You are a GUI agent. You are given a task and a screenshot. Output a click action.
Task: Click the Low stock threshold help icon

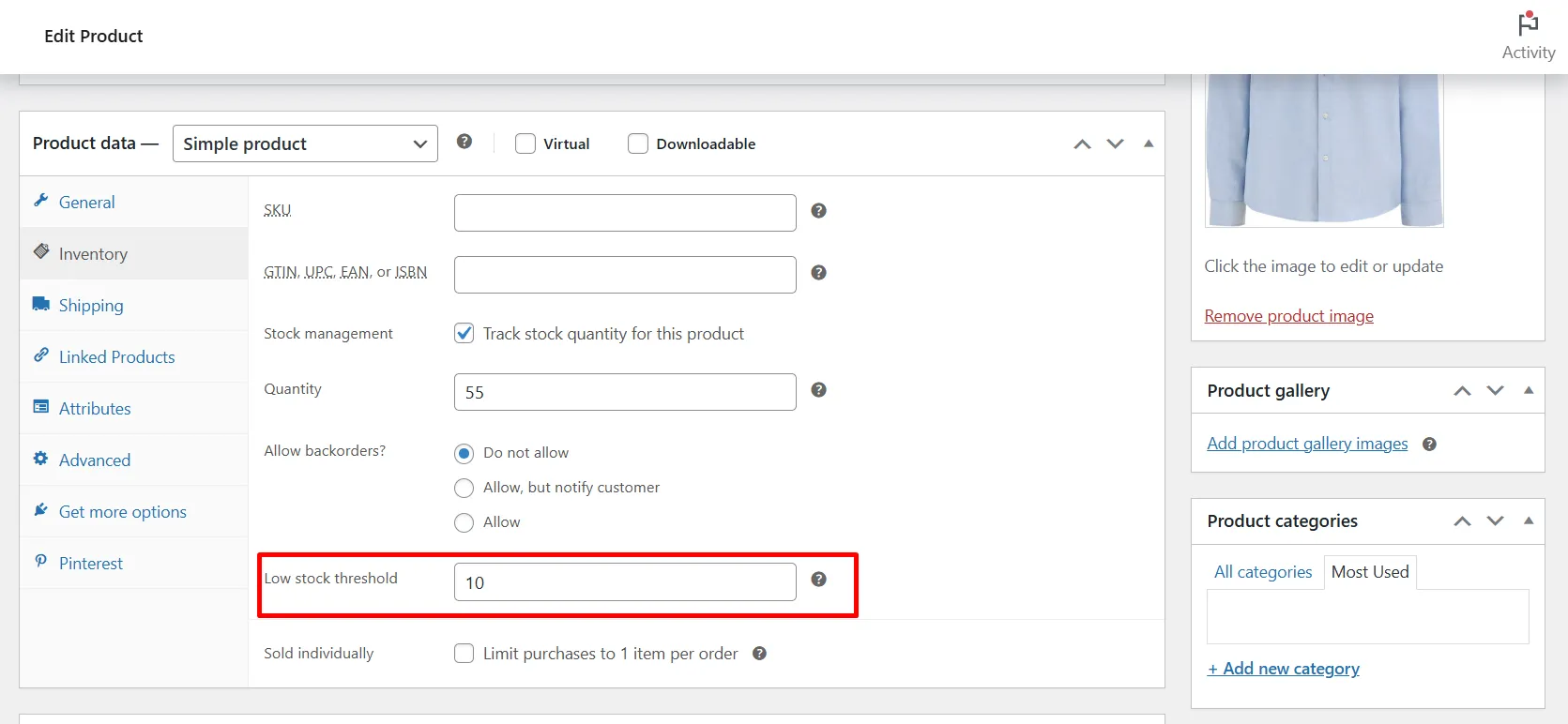(819, 580)
